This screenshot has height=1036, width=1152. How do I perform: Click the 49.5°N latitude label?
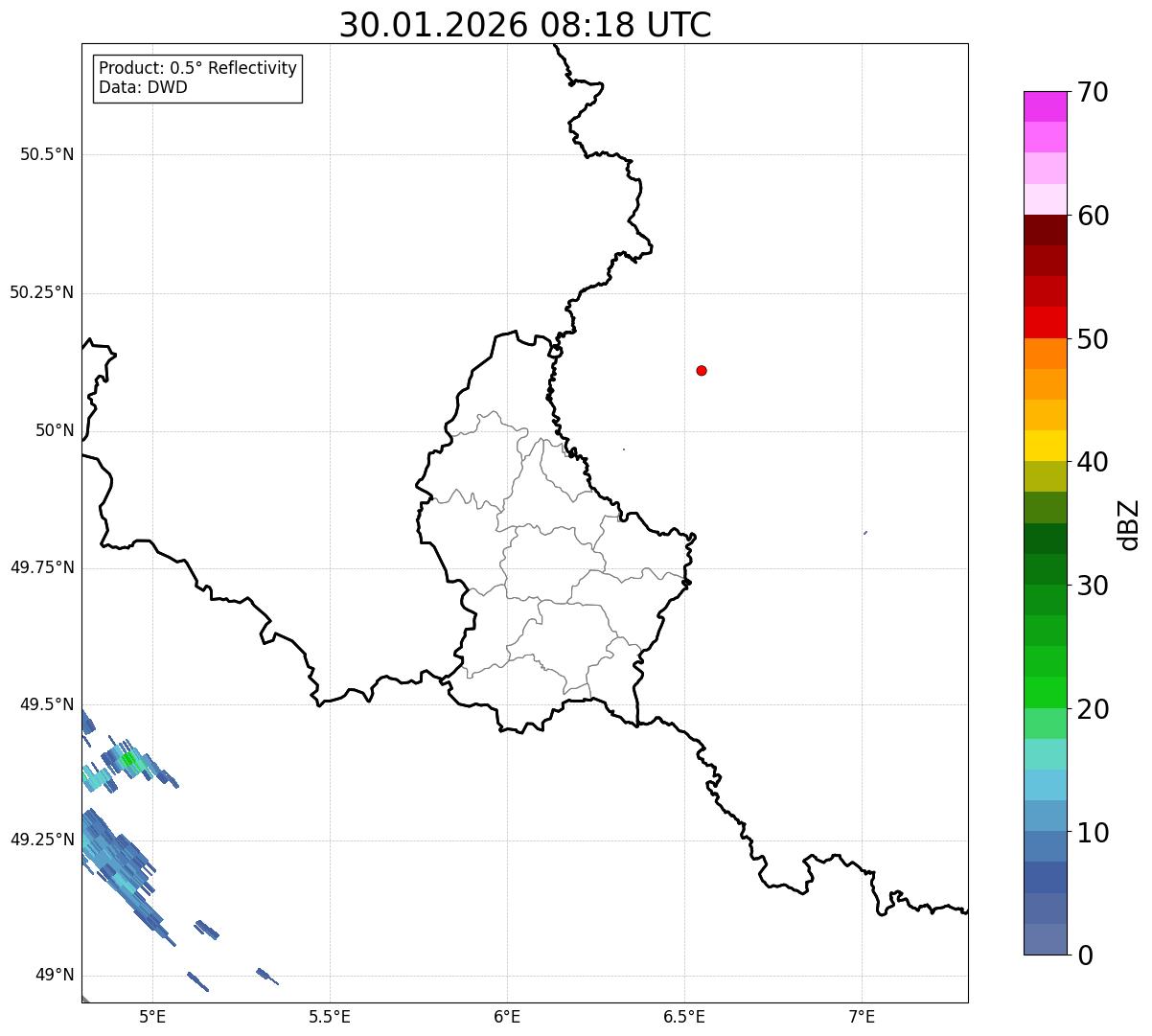(47, 704)
